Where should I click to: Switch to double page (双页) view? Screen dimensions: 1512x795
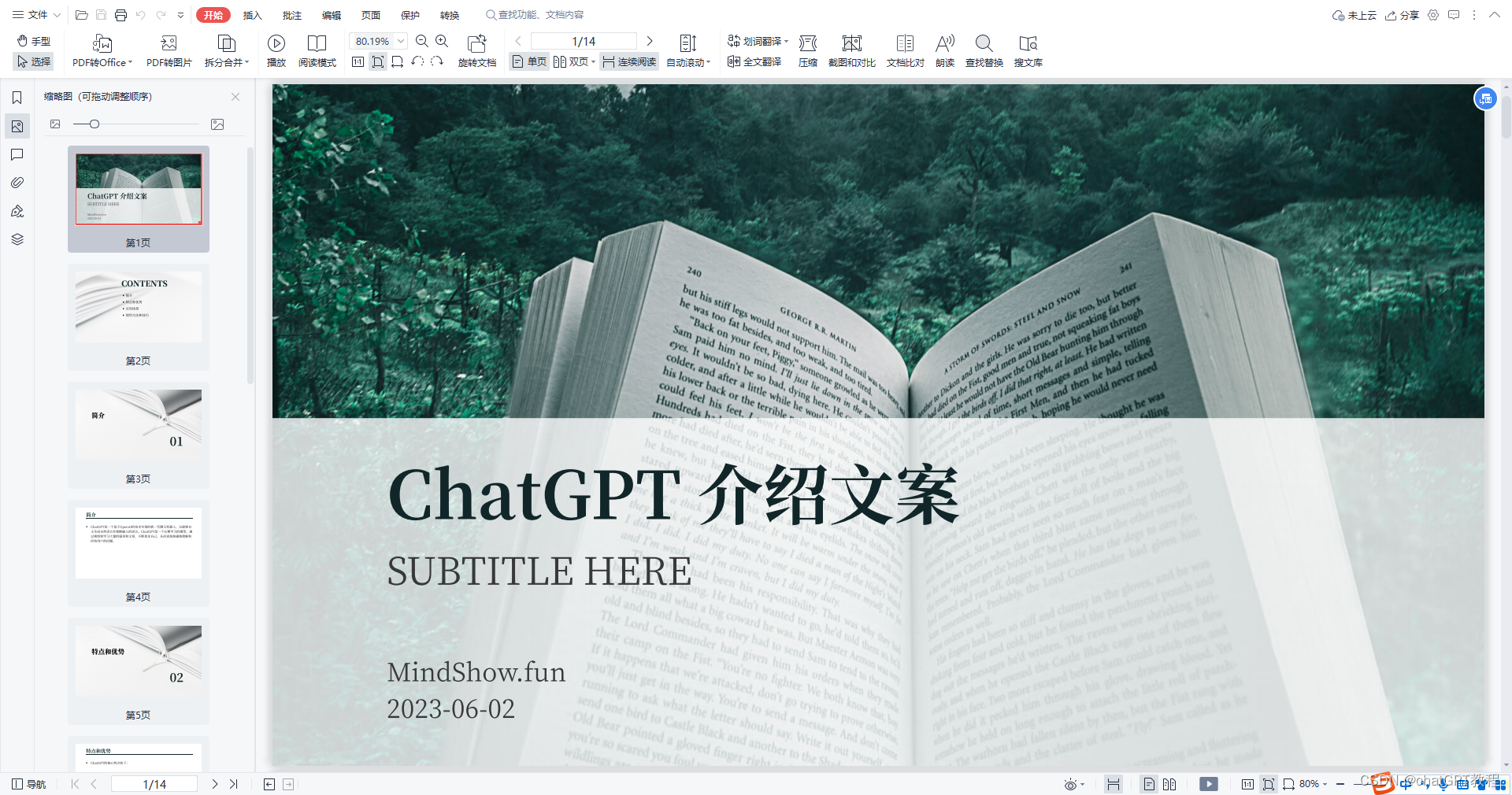click(x=574, y=61)
